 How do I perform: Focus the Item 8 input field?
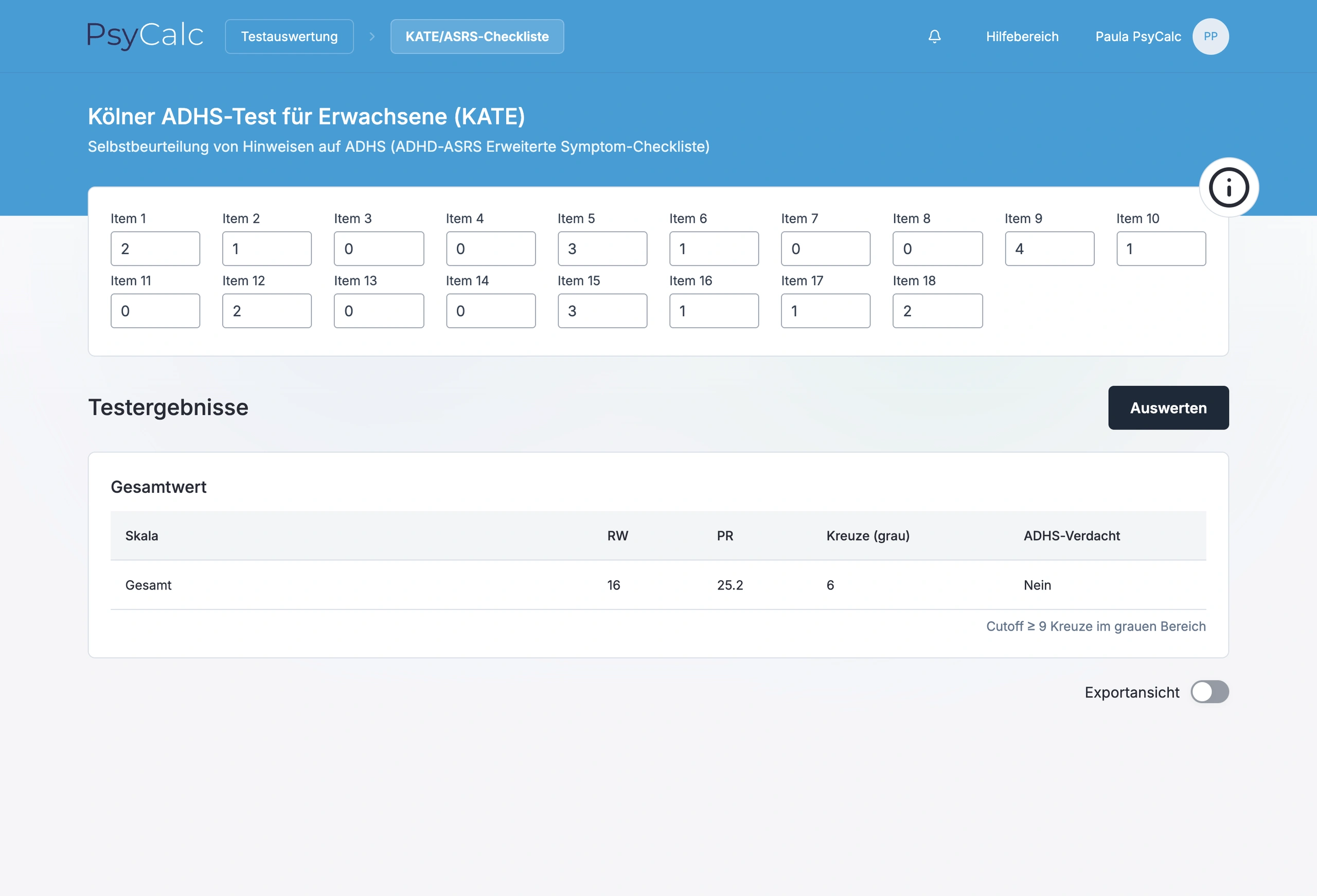tap(938, 248)
